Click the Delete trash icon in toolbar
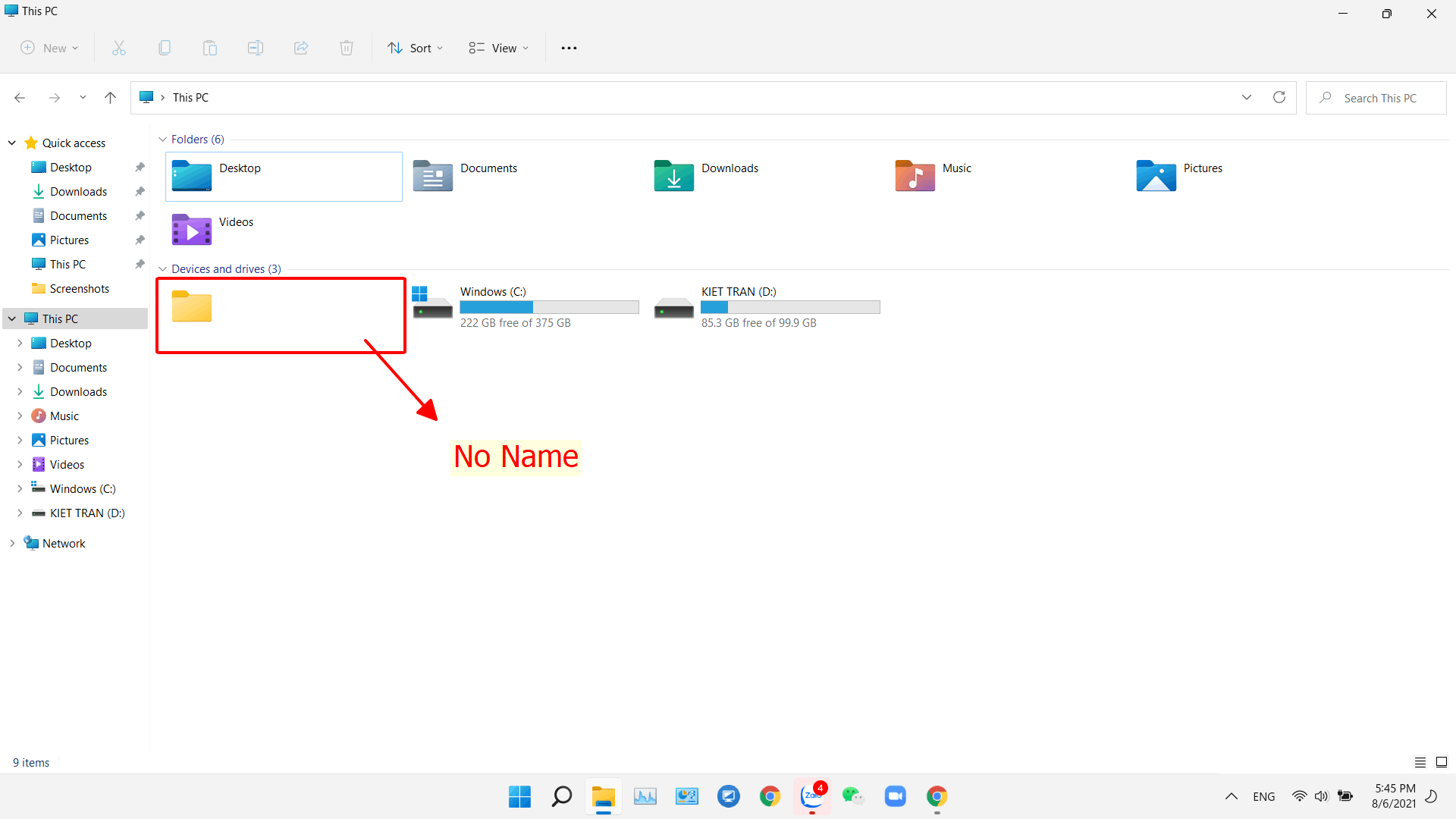 347,48
